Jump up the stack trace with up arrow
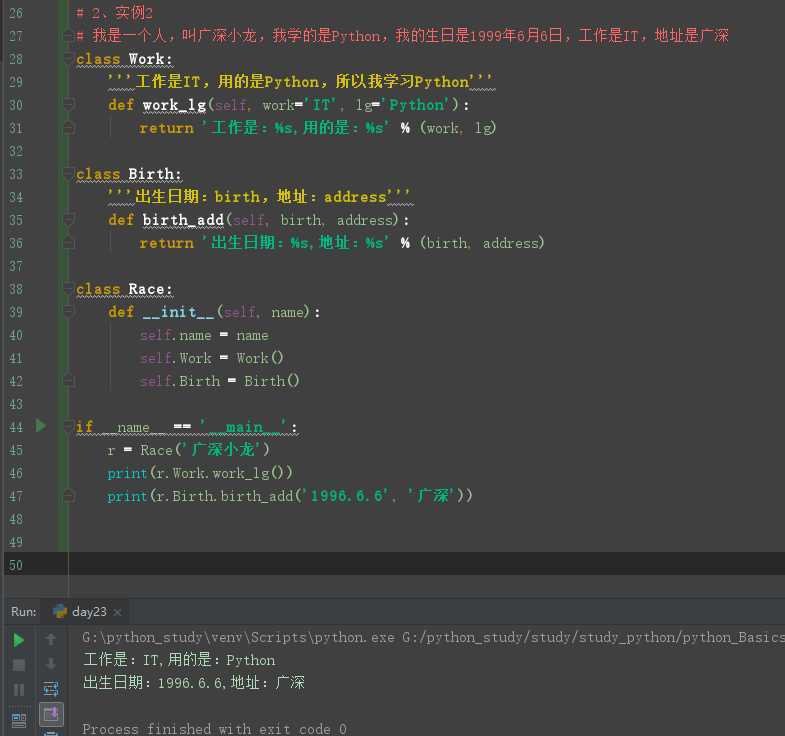 click(x=51, y=639)
